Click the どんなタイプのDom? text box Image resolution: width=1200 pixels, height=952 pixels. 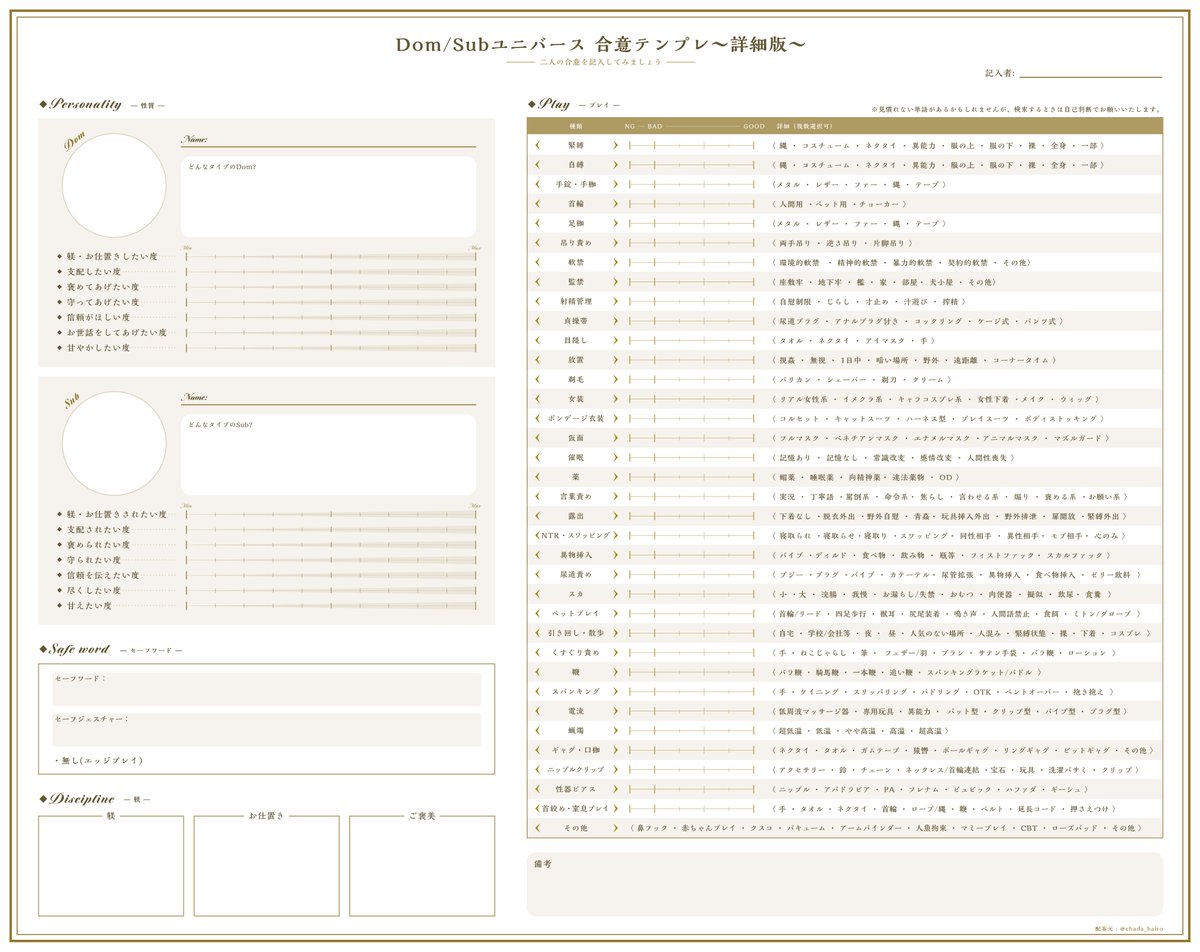tap(328, 196)
